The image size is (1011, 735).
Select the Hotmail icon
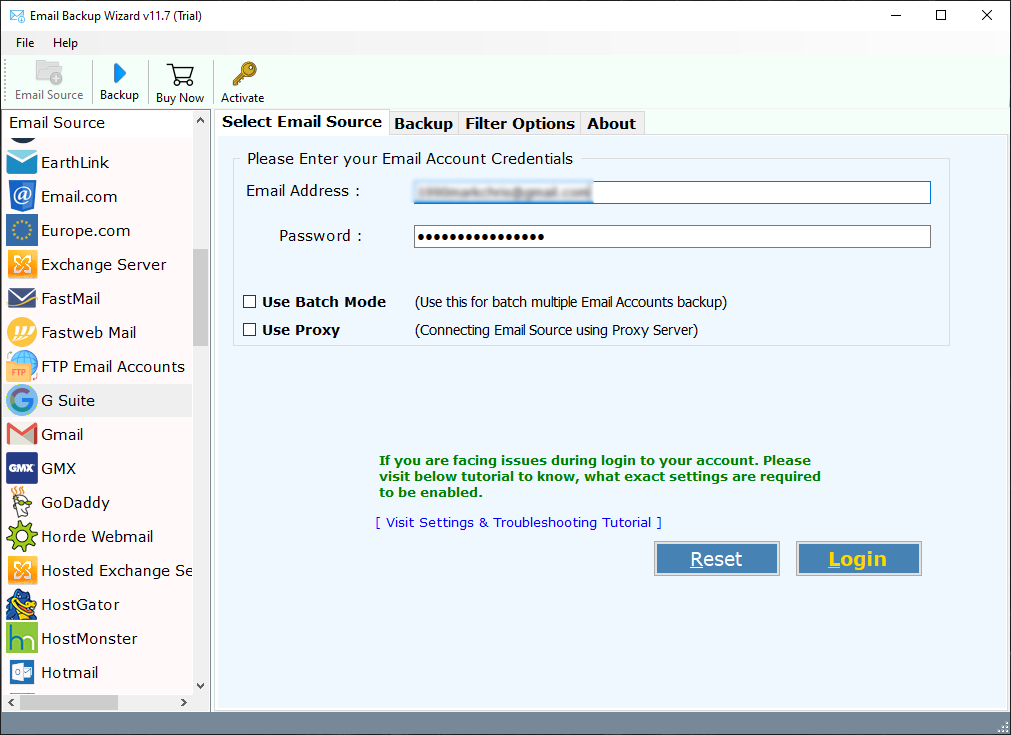pos(22,672)
